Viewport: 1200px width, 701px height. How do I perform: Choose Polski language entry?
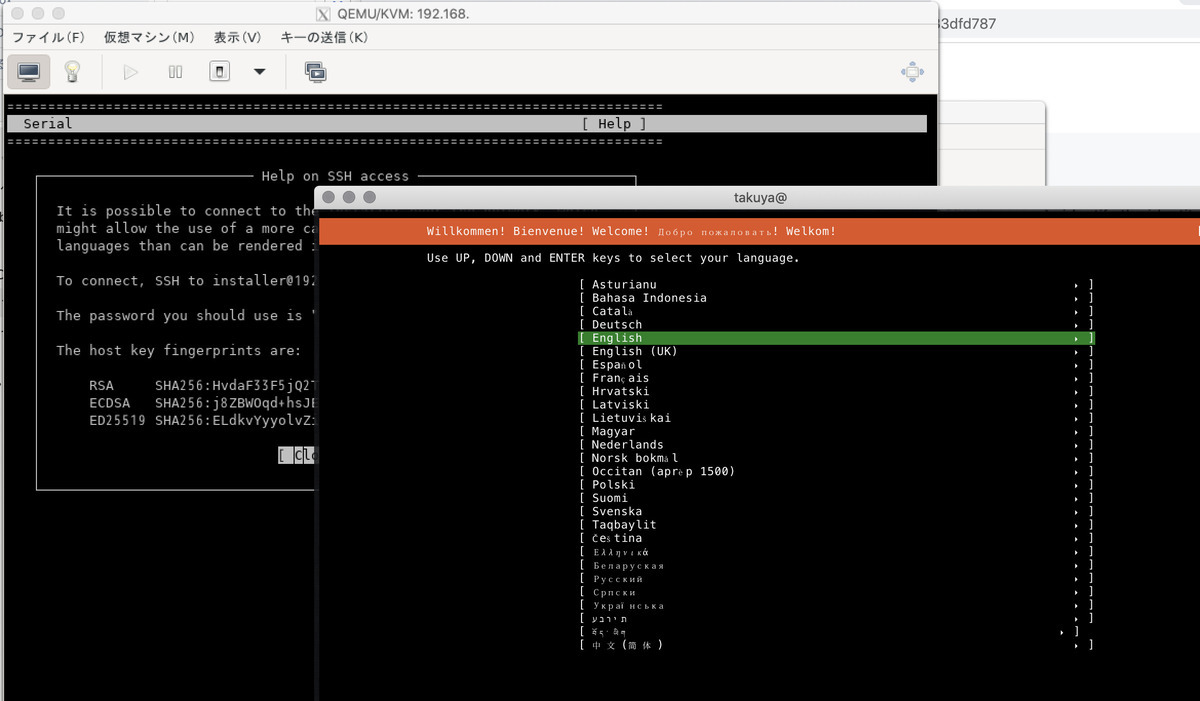(836, 485)
